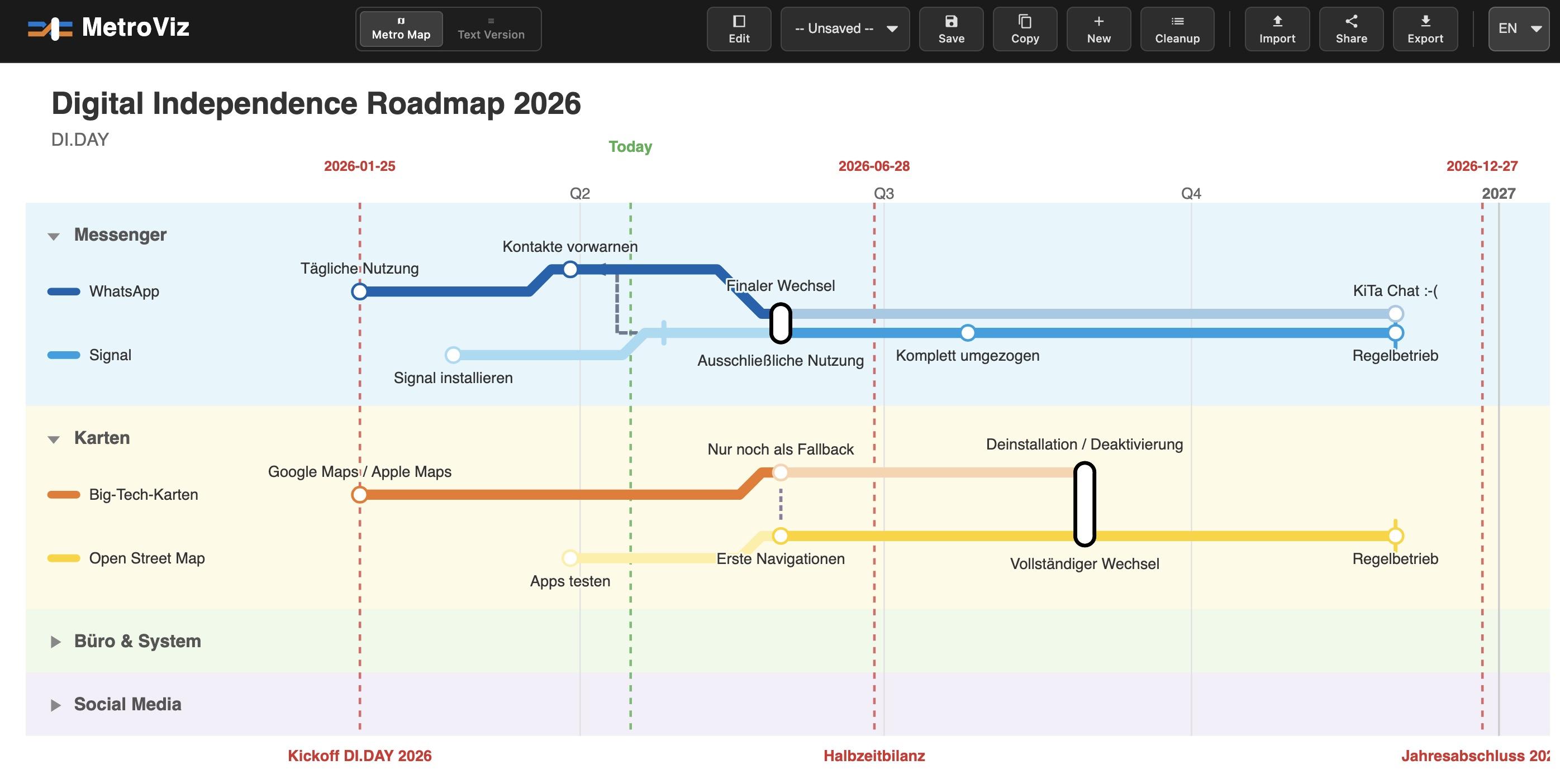The height and width of the screenshot is (784, 1560).
Task: Click the MetroViz logo icon
Action: (50, 28)
